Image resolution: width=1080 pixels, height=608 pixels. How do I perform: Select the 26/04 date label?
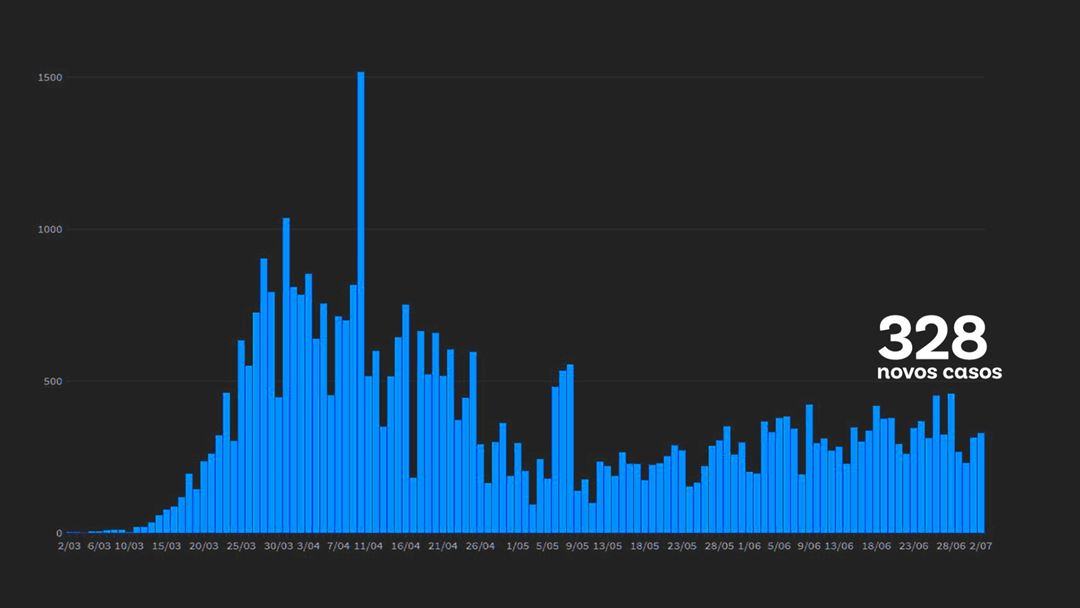480,546
